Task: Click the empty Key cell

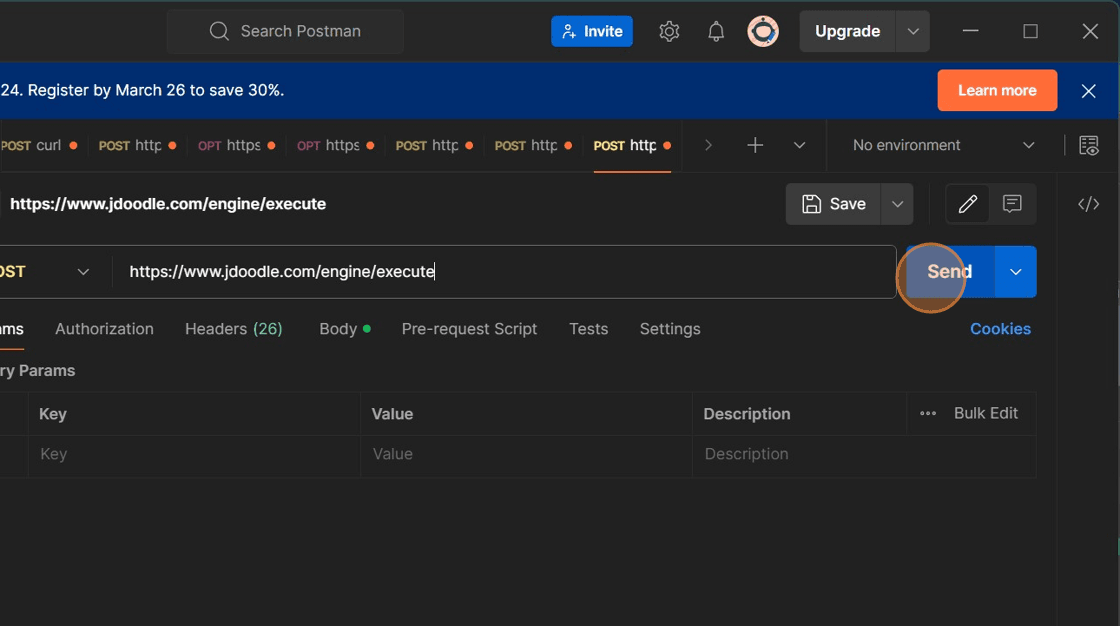Action: [194, 454]
